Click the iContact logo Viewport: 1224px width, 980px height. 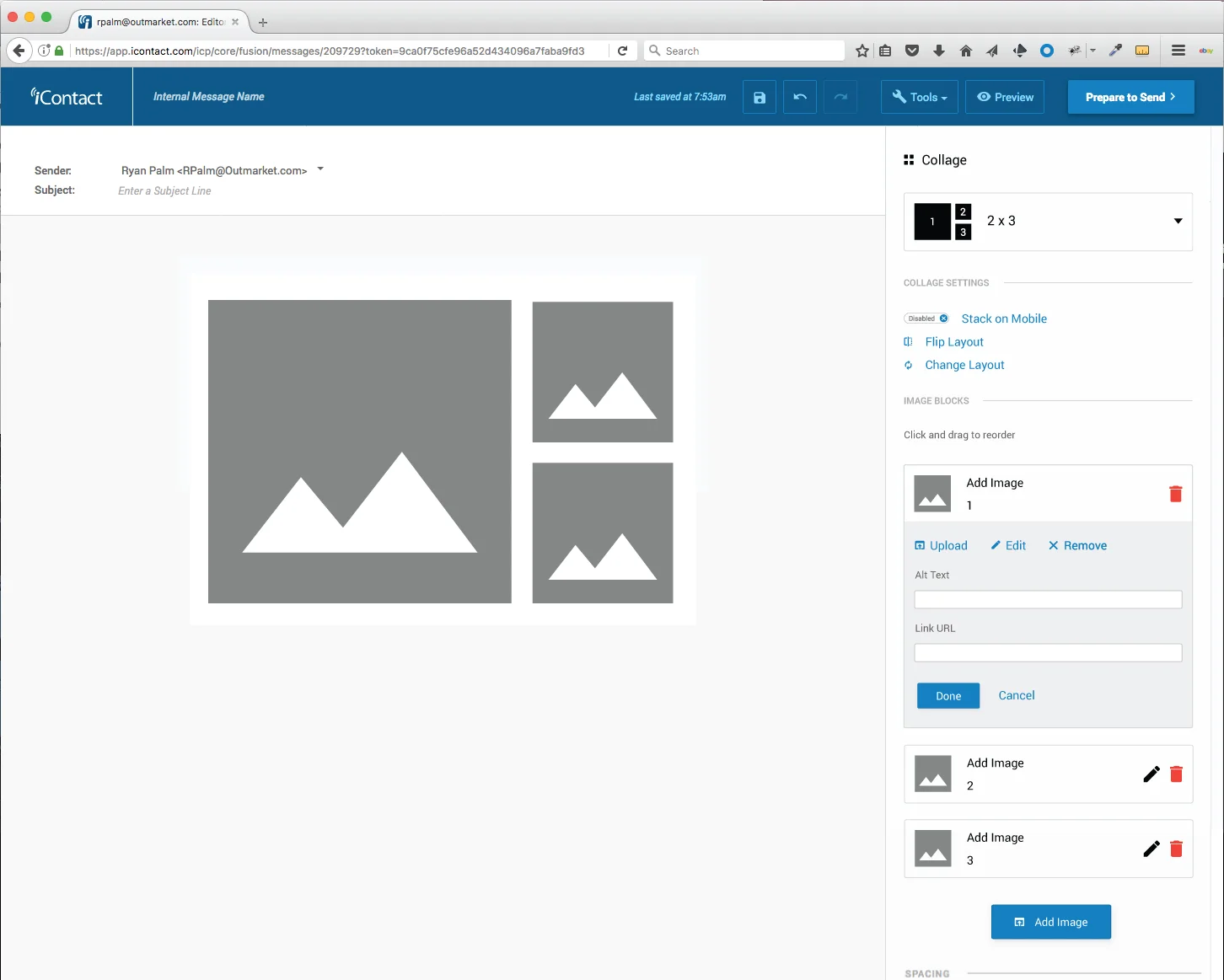(67, 97)
